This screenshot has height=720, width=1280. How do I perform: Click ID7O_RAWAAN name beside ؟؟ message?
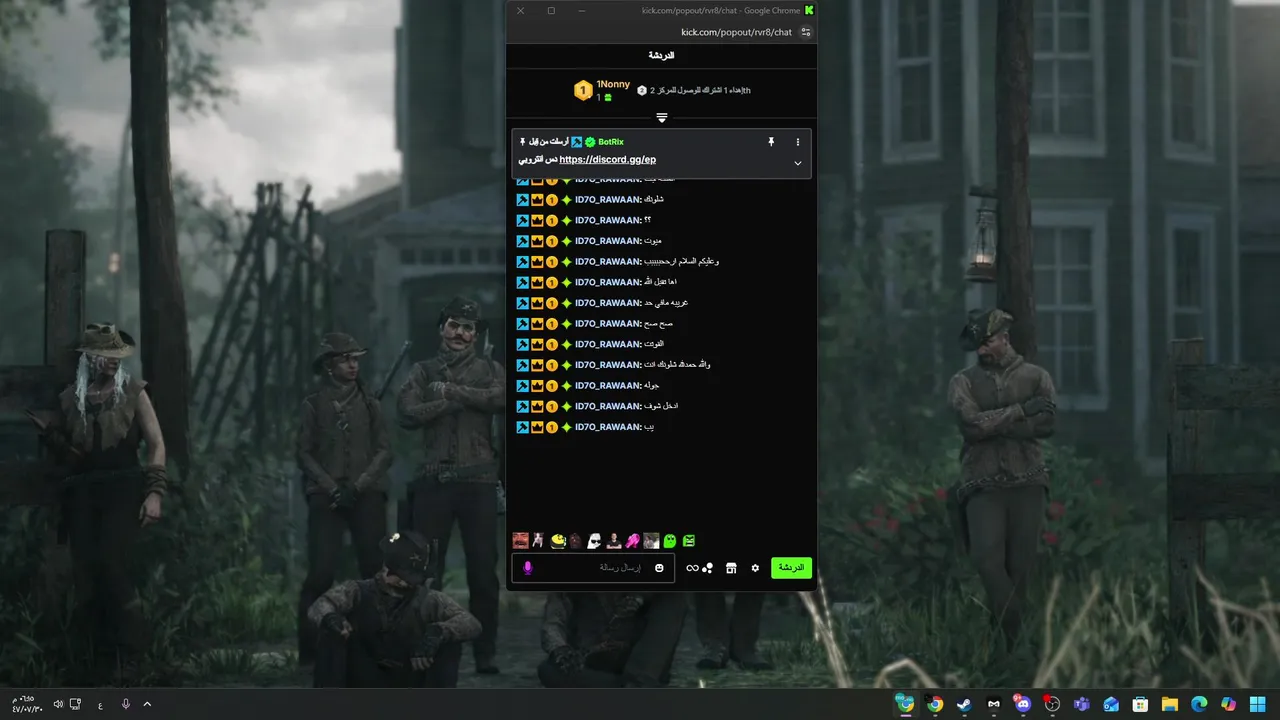pyautogui.click(x=608, y=220)
